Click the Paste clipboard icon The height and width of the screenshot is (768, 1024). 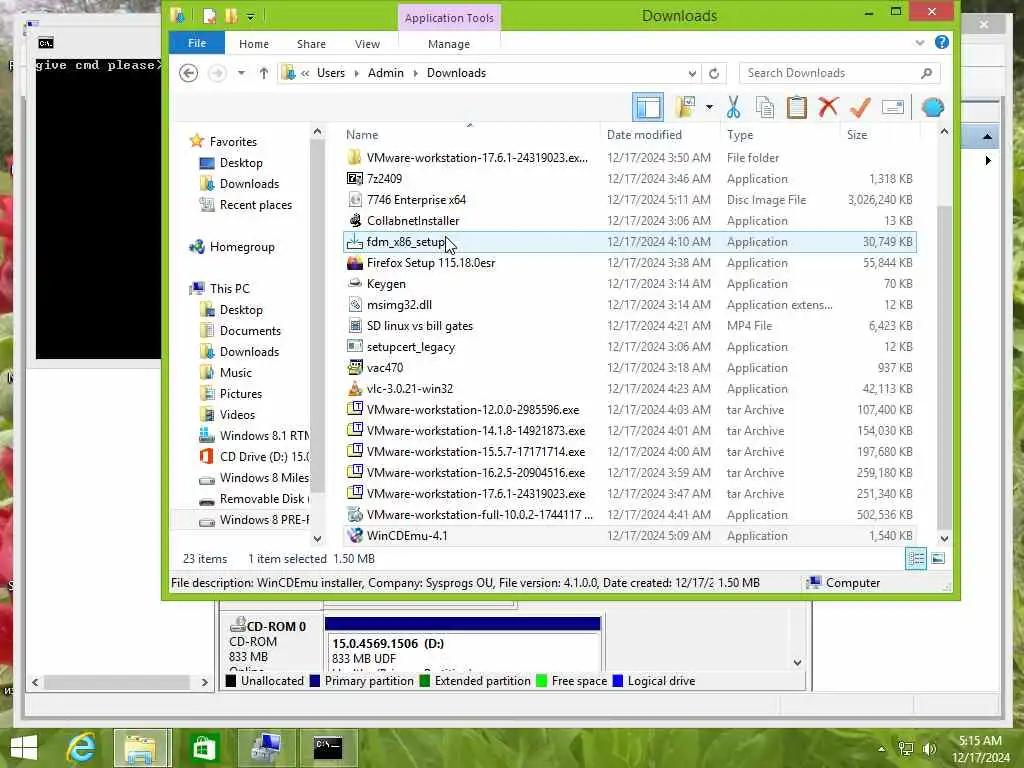797,107
